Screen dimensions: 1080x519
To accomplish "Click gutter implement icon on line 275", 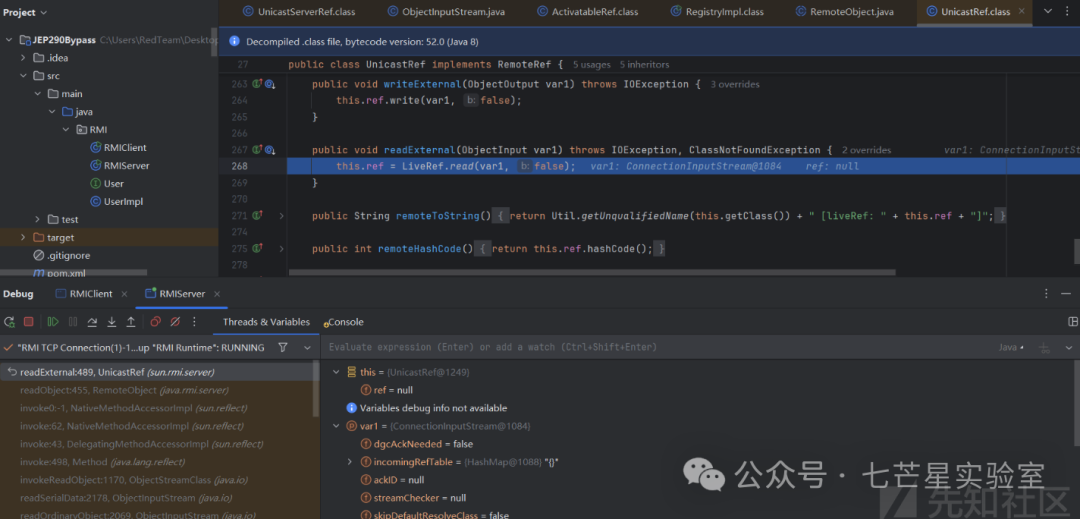I will (258, 248).
